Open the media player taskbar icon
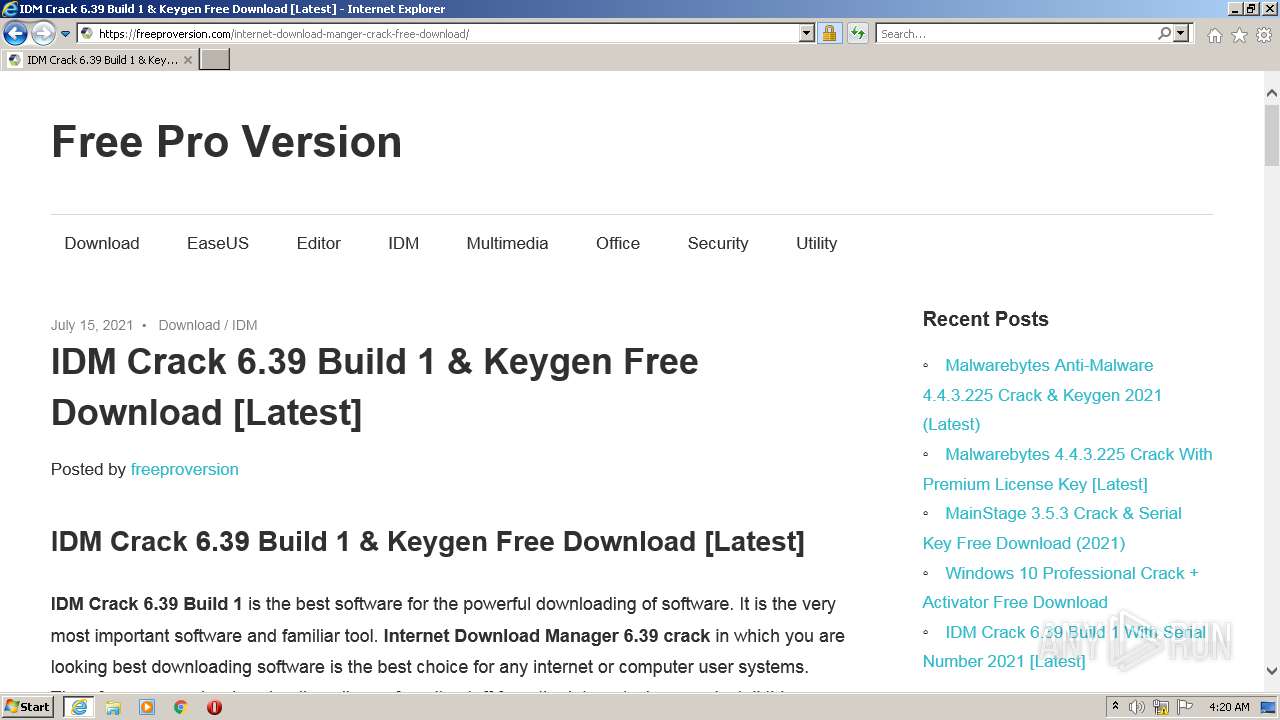The width and height of the screenshot is (1280, 720). (x=147, y=707)
